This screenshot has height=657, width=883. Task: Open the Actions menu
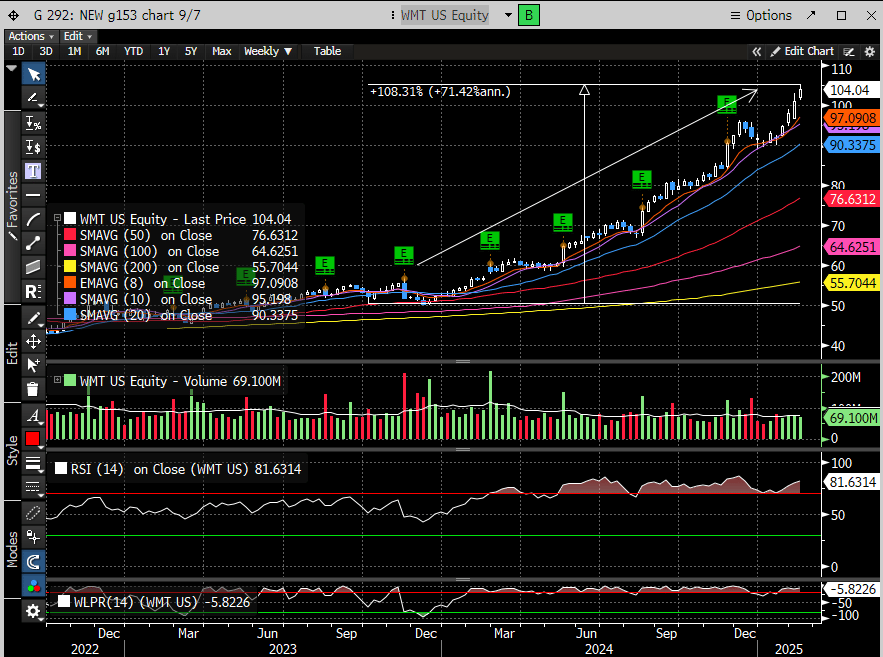point(30,36)
